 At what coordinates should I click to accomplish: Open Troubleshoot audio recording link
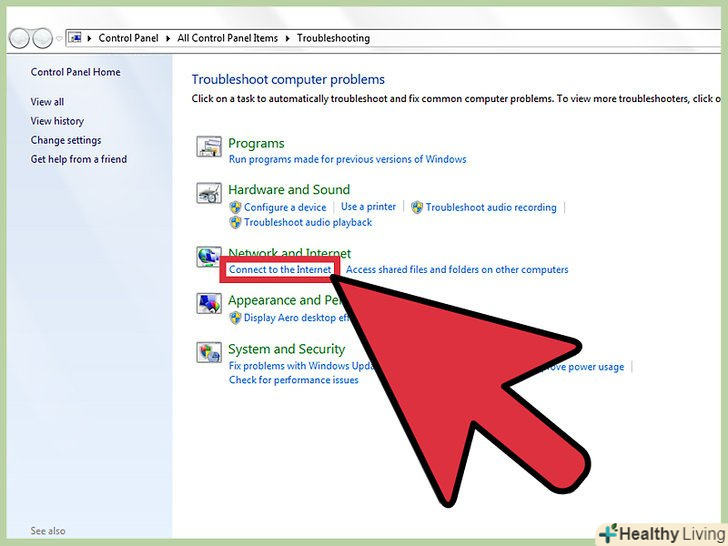[491, 207]
